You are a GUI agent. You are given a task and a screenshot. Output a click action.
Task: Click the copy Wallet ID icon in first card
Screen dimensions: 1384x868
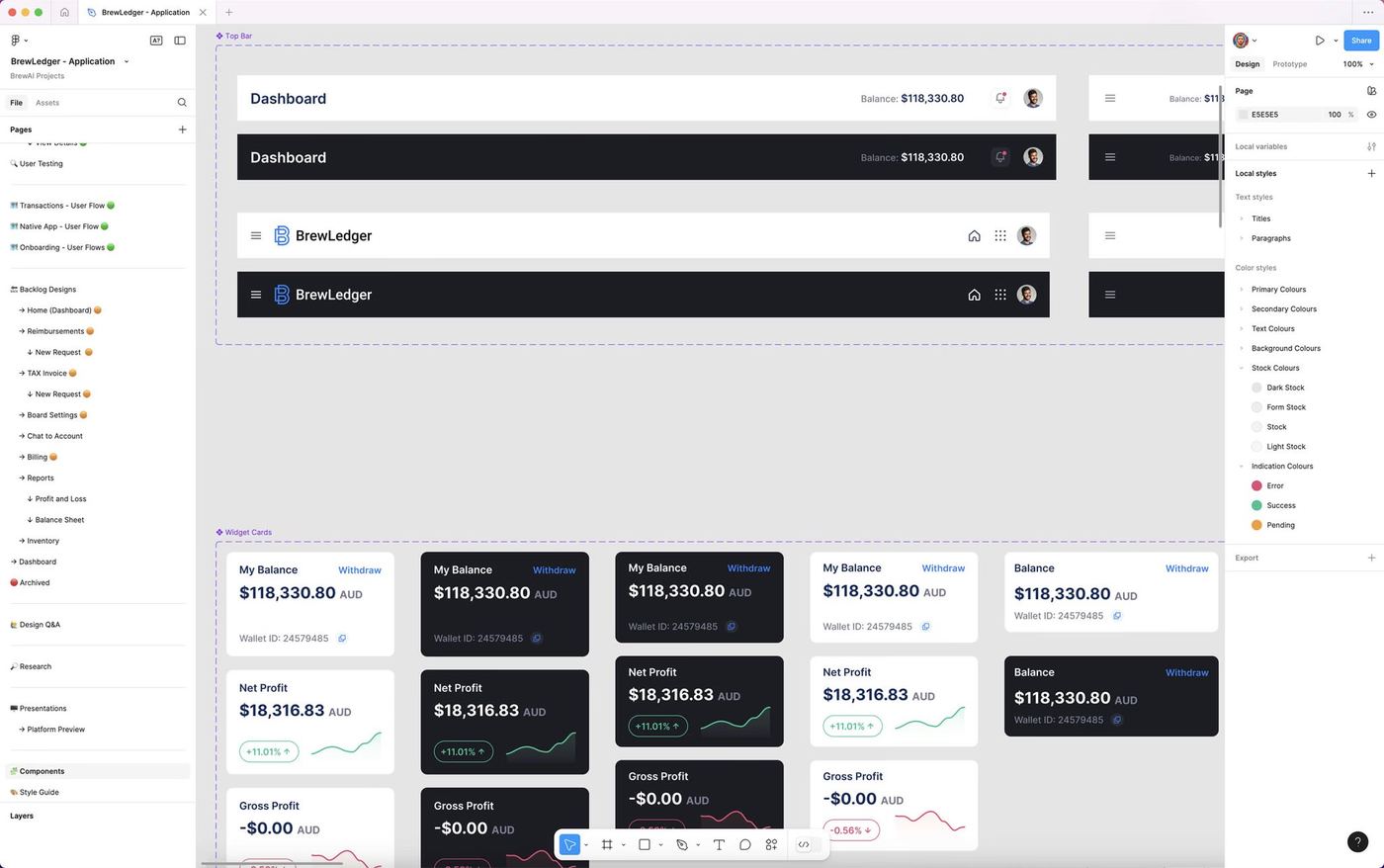point(342,638)
